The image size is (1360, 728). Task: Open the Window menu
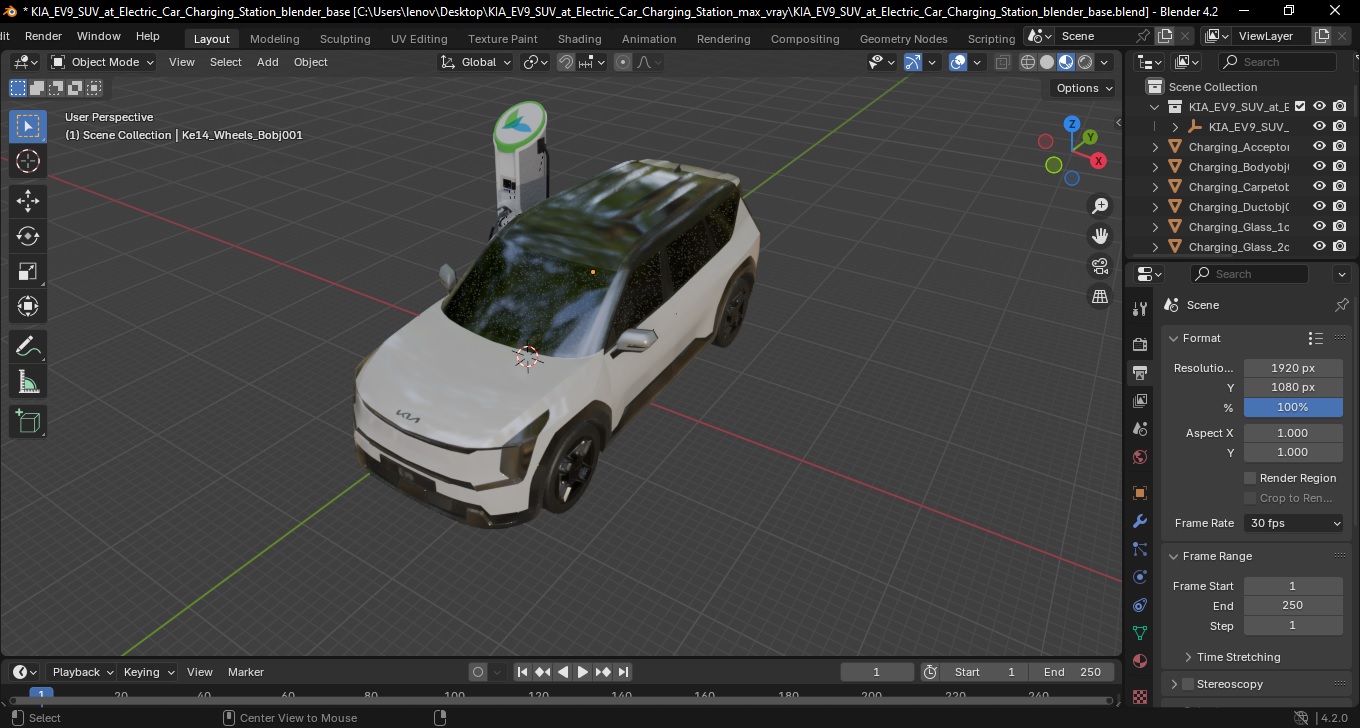pyautogui.click(x=99, y=36)
